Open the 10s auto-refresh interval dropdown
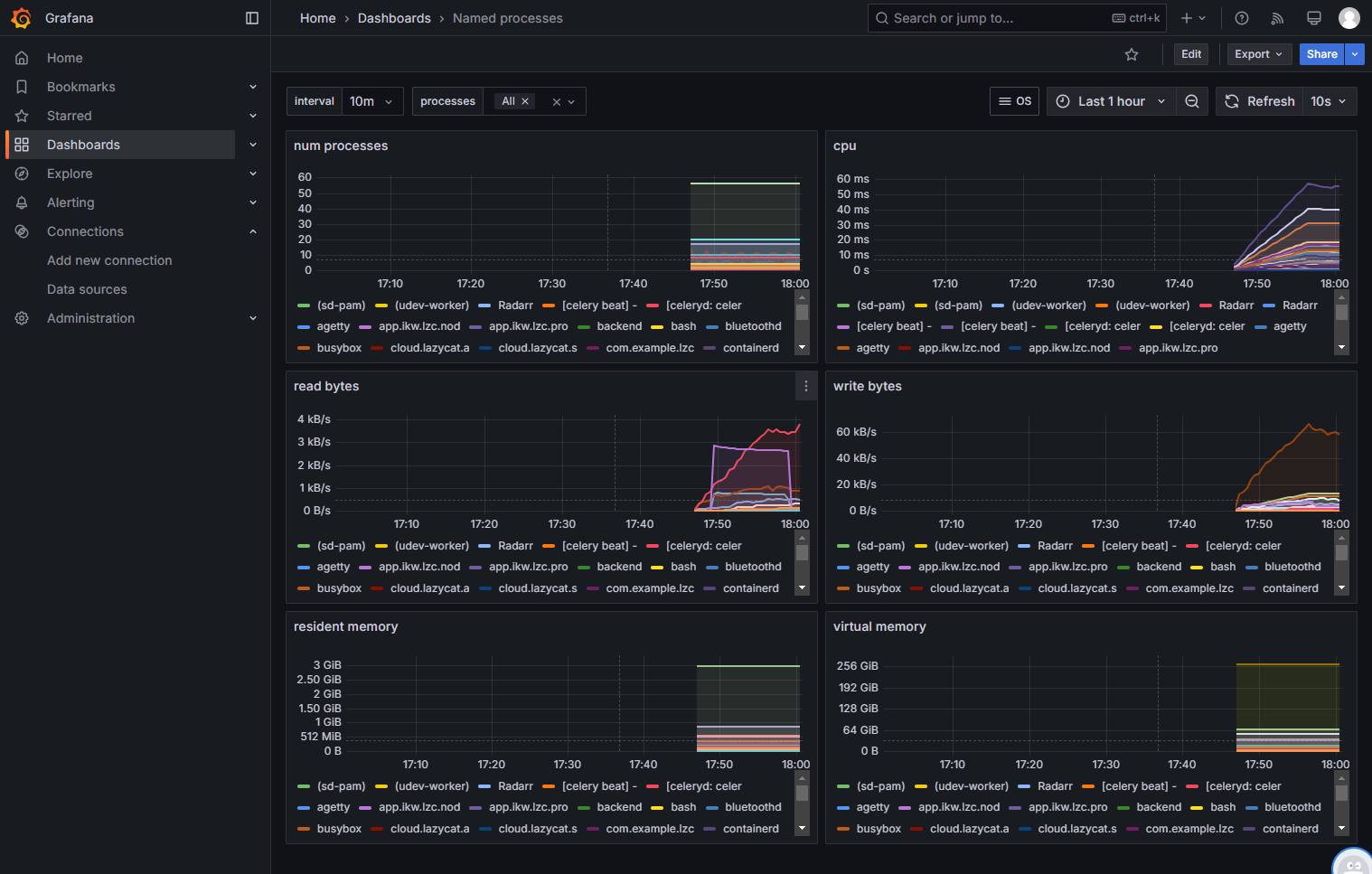 point(1329,101)
